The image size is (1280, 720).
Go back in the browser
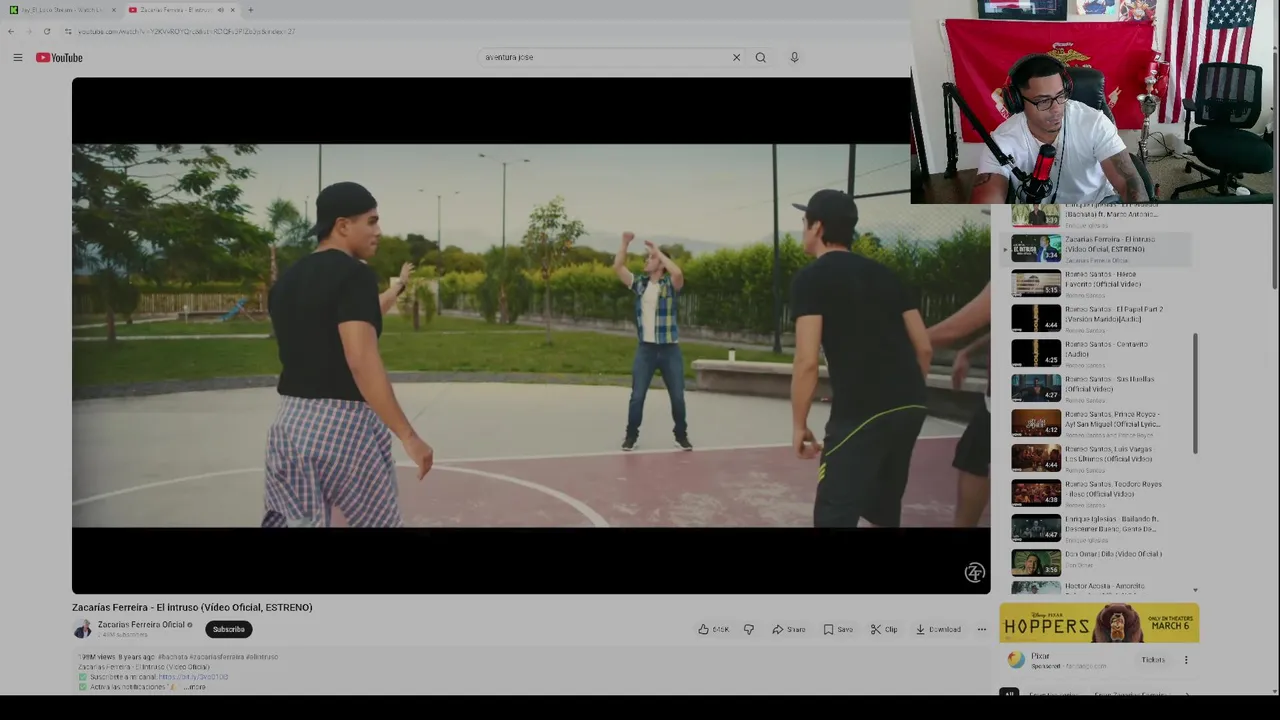11,31
